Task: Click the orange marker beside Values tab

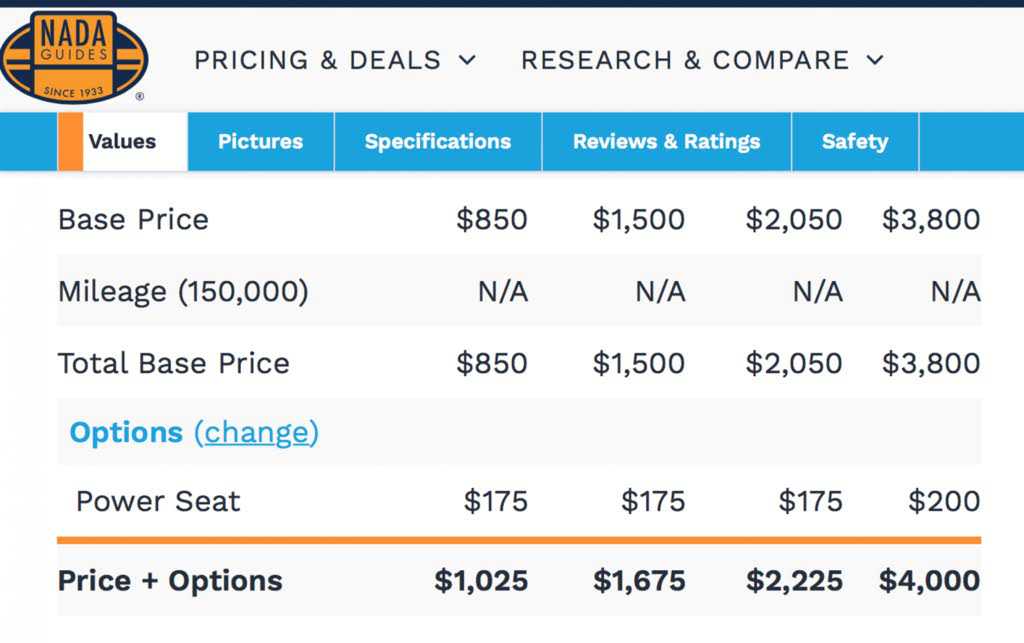Action: click(70, 141)
